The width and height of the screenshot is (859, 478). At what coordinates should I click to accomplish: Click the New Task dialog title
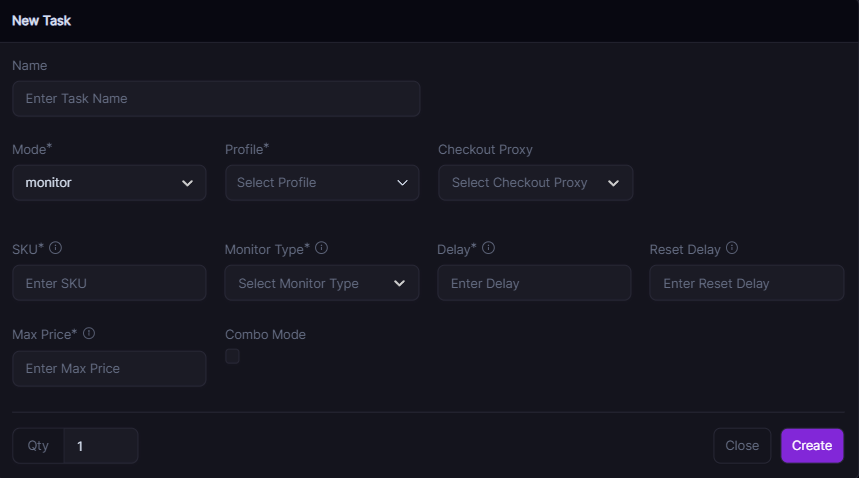tap(41, 20)
